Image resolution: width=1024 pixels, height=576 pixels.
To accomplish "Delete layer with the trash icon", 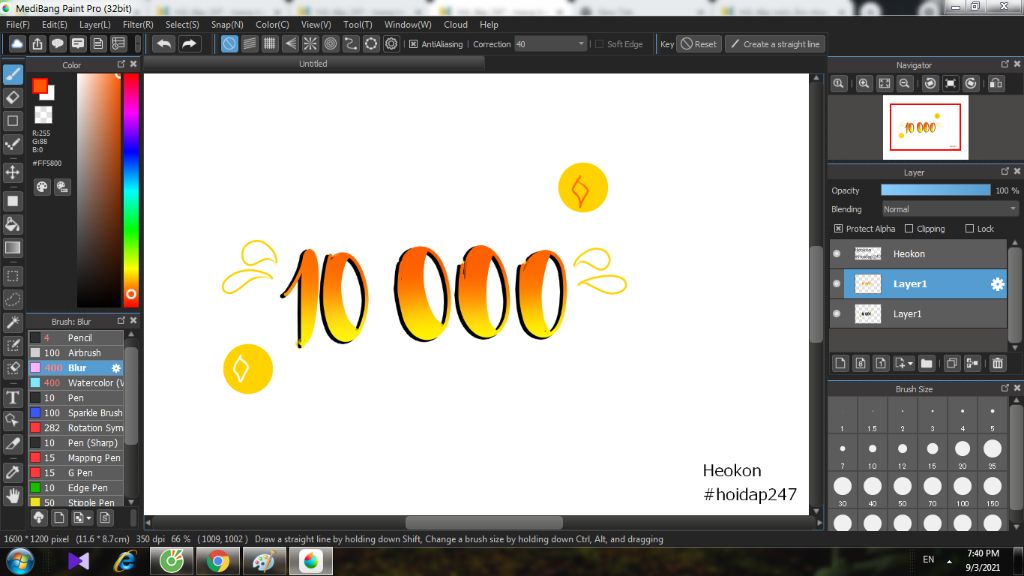I will pyautogui.click(x=997, y=364).
